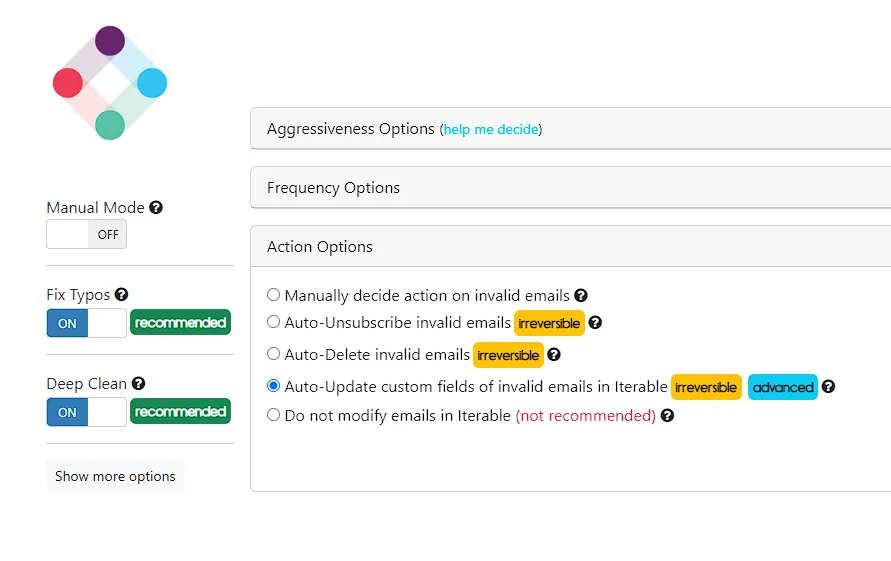This screenshot has height=561, width=891.
Task: Open the Deep Clean help icon
Action: pyautogui.click(x=139, y=384)
